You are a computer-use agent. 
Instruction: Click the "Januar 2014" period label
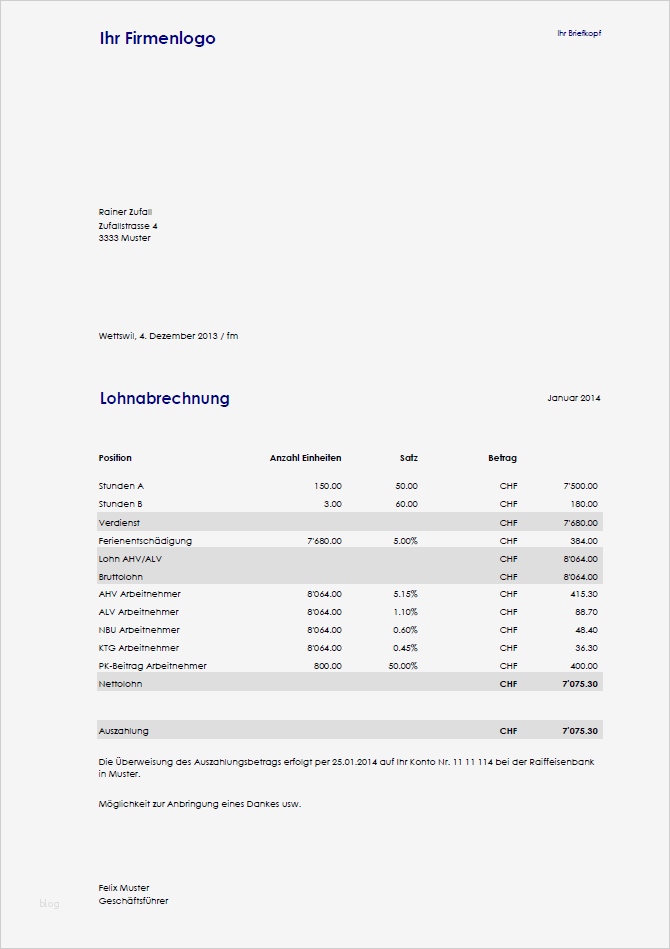[x=574, y=398]
